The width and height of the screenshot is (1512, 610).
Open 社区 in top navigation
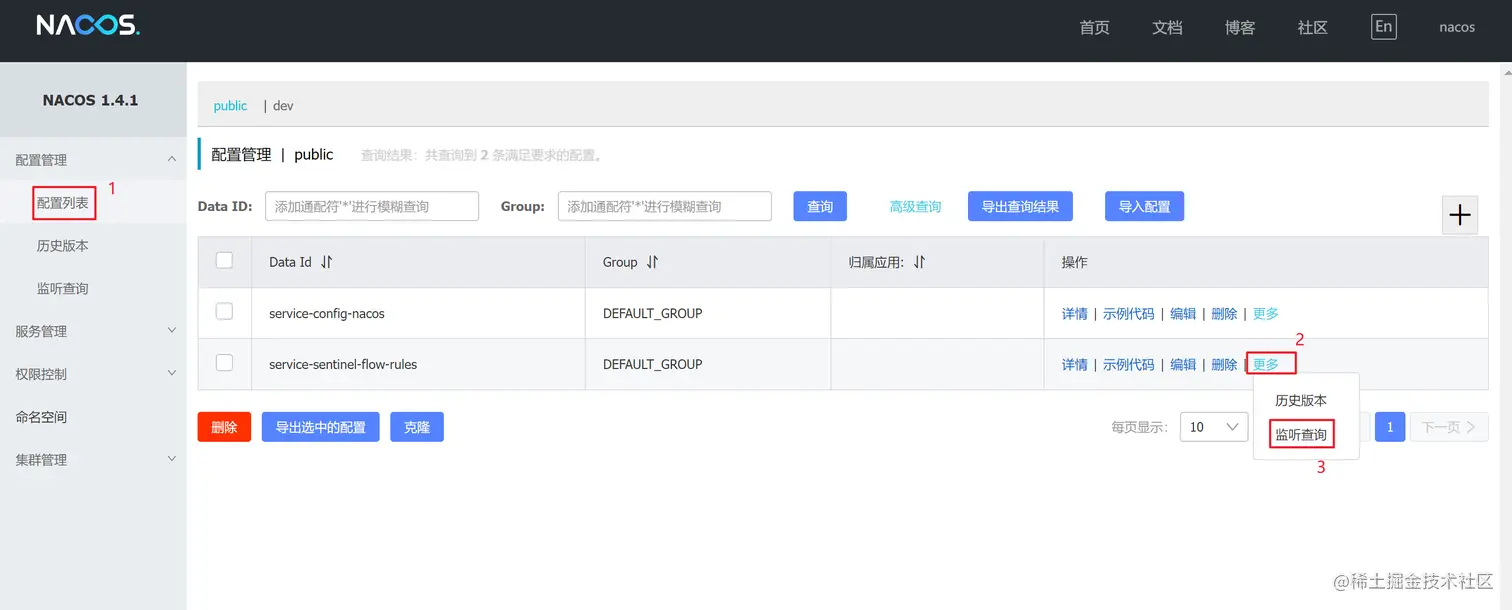(x=1313, y=28)
